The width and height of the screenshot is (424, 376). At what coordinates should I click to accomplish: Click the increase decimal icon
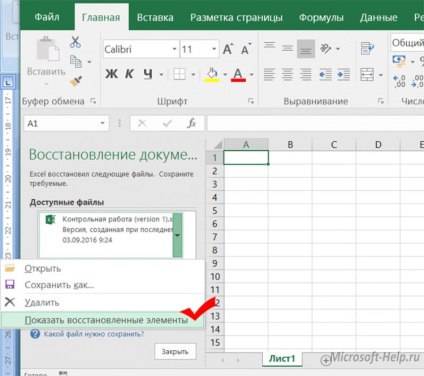tap(399, 81)
